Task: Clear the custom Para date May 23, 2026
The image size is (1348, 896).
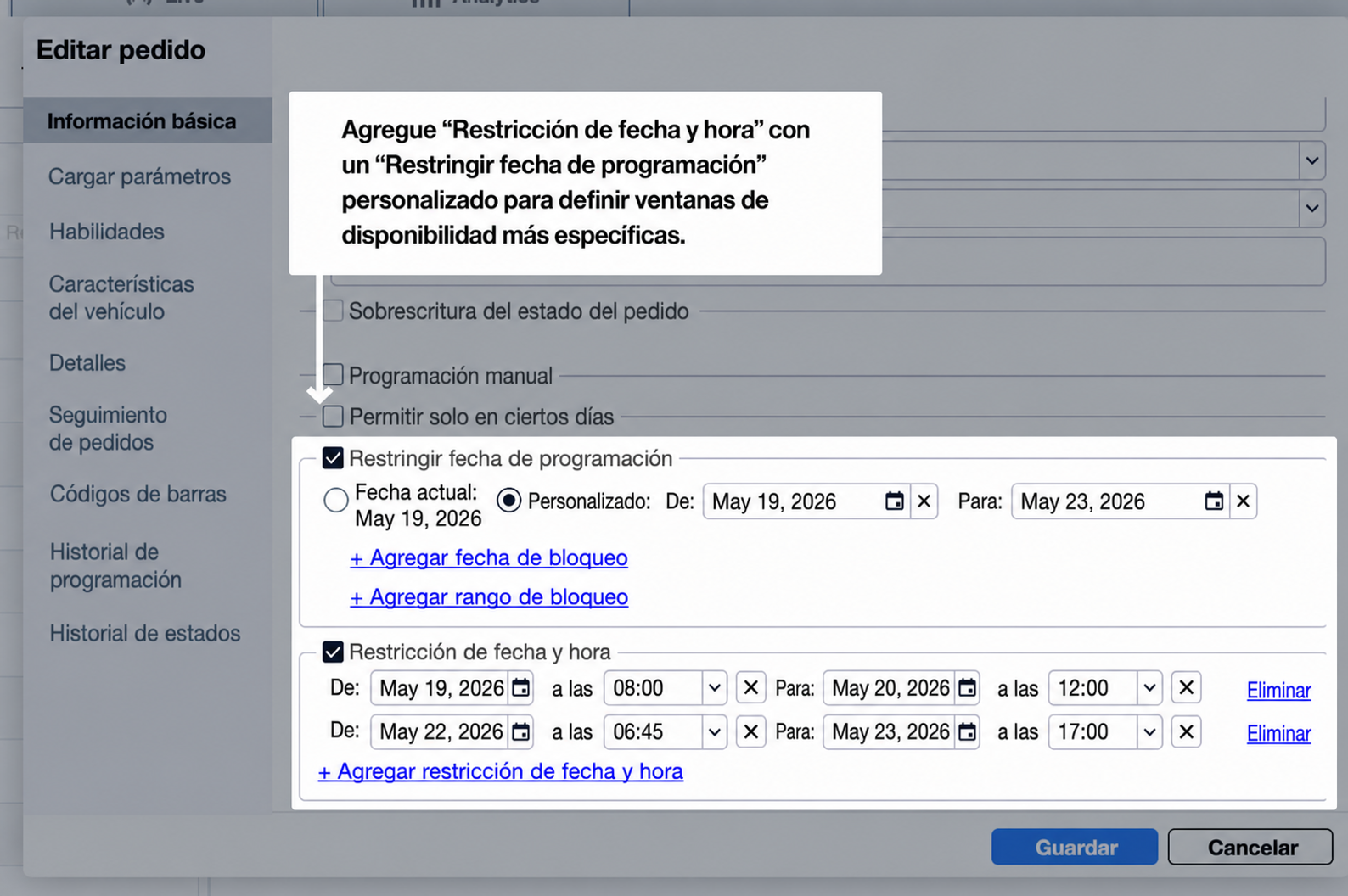Action: point(1244,501)
